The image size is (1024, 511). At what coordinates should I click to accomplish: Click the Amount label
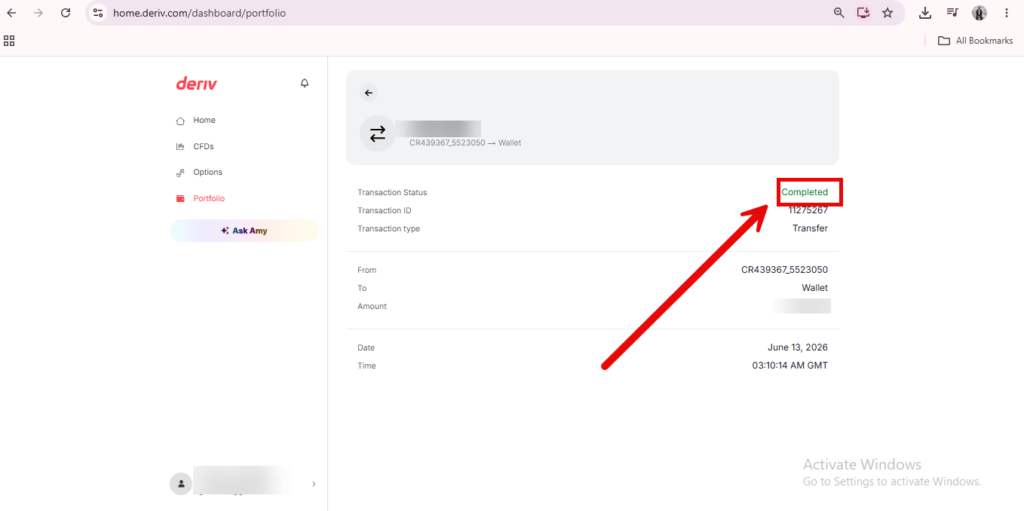(x=372, y=306)
